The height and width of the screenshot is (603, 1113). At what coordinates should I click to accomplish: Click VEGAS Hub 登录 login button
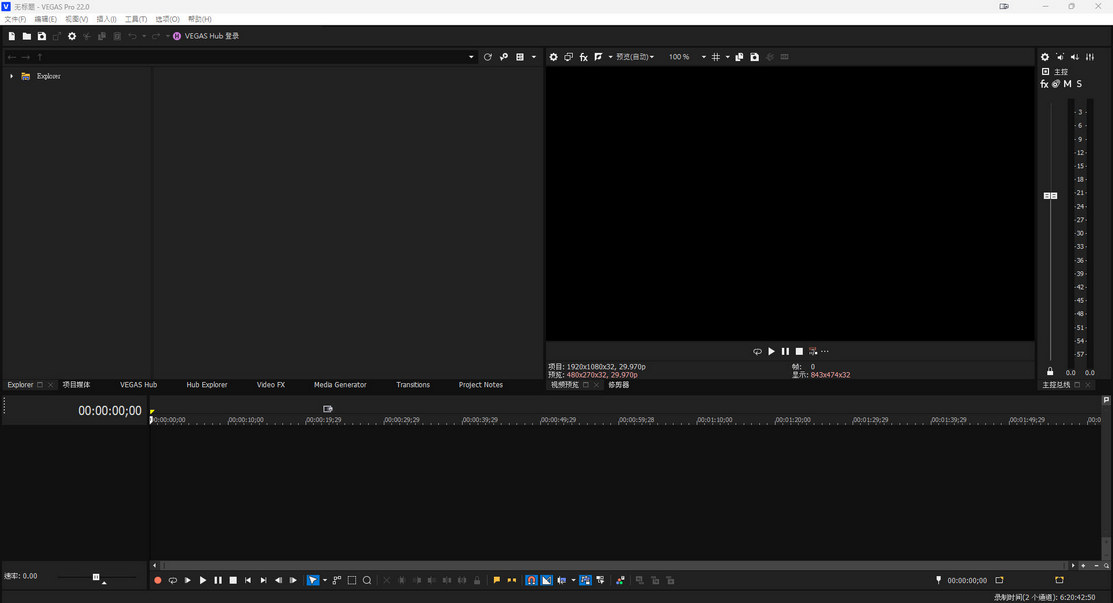[206, 36]
